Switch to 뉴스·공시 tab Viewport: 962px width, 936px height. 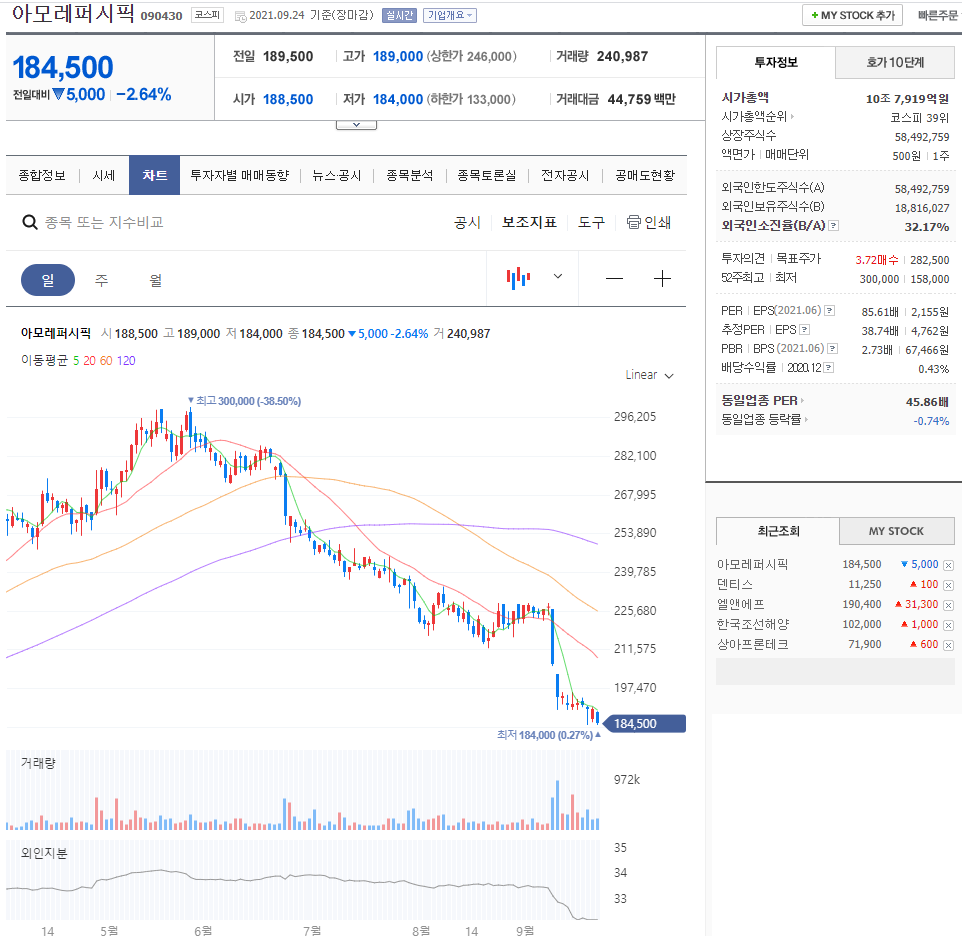(x=336, y=175)
